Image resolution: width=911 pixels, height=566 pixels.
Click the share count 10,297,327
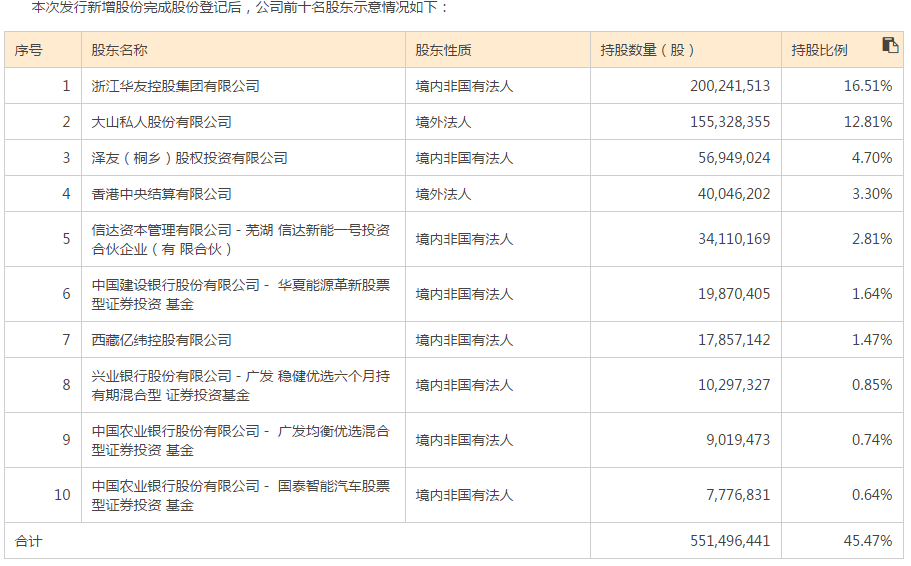pyautogui.click(x=734, y=385)
